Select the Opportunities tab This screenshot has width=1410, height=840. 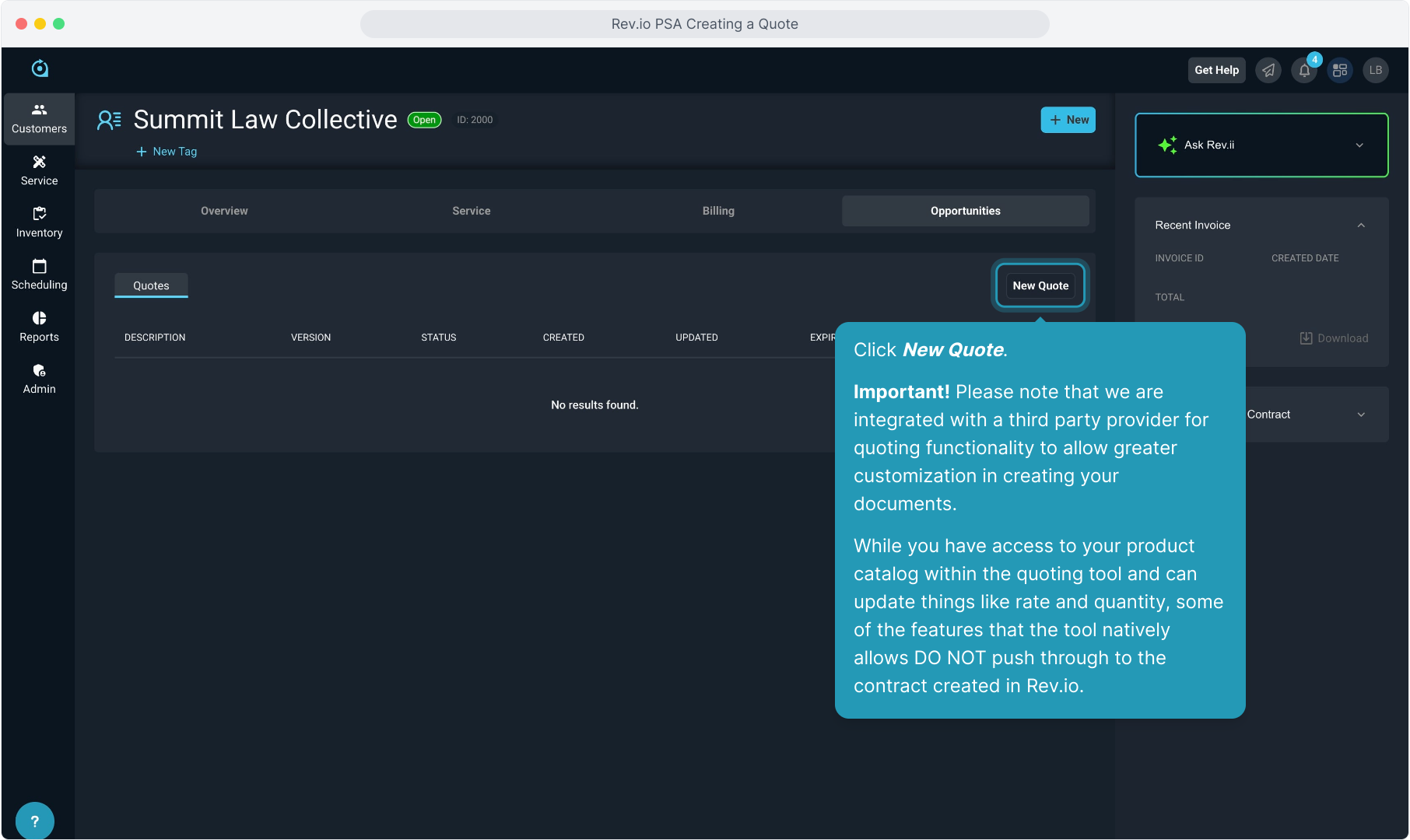coord(966,211)
